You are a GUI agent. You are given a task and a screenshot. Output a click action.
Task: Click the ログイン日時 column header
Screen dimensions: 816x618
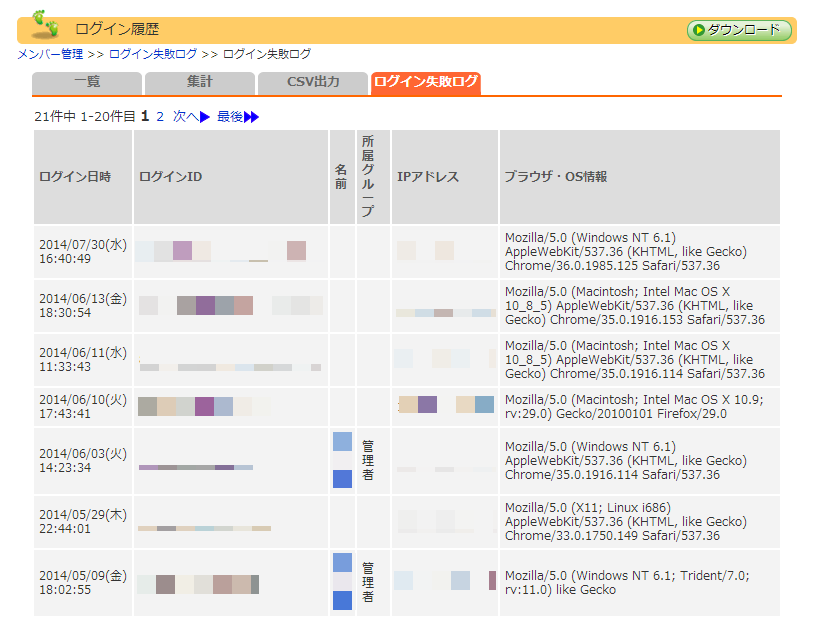[x=83, y=177]
